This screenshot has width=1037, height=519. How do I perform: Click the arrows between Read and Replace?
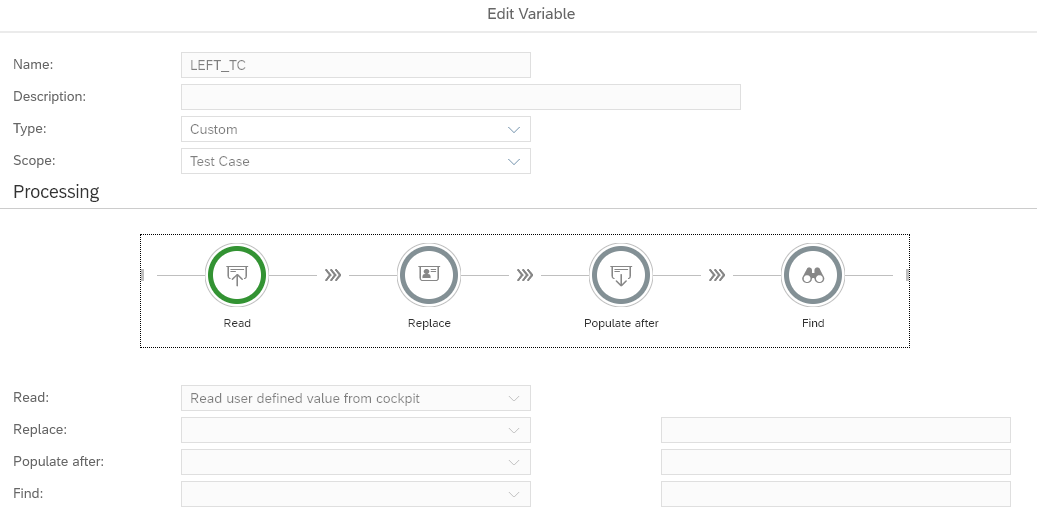[x=333, y=275]
